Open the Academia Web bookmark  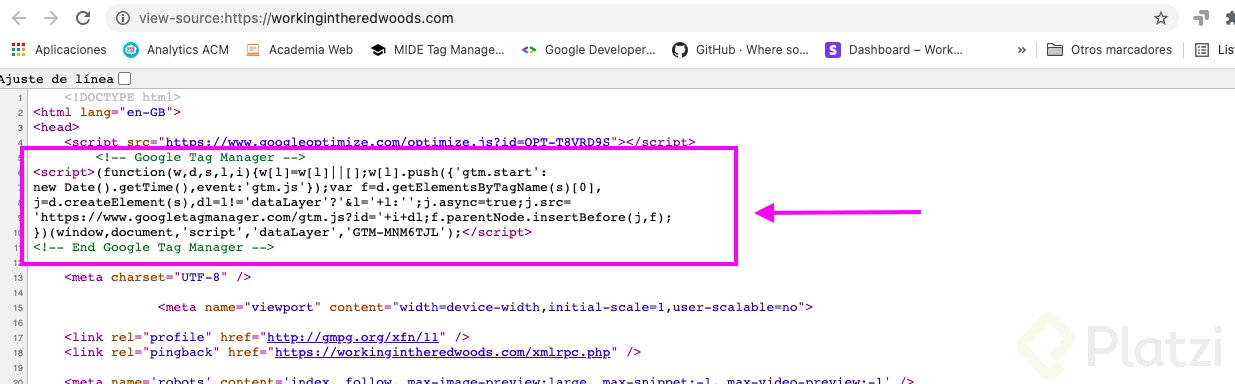299,49
